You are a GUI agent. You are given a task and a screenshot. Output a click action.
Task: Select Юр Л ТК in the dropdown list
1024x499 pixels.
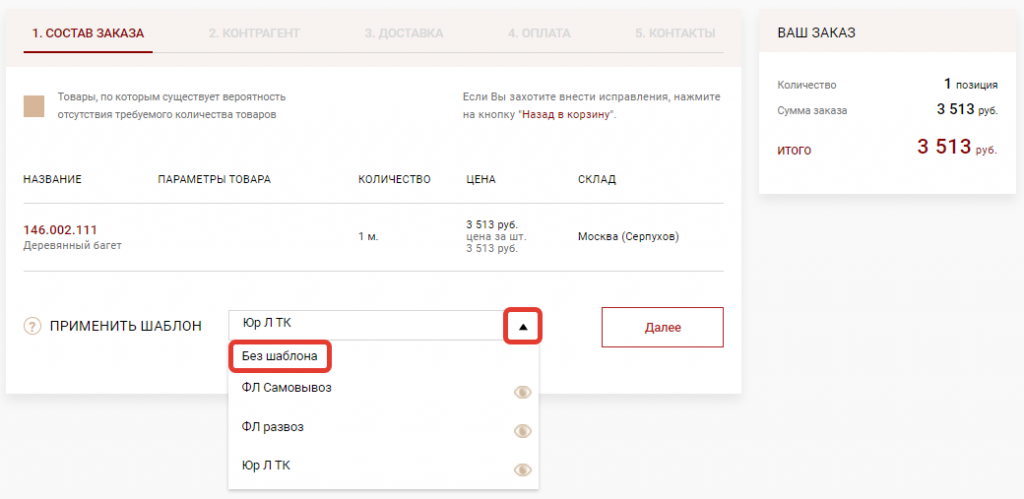(266, 465)
